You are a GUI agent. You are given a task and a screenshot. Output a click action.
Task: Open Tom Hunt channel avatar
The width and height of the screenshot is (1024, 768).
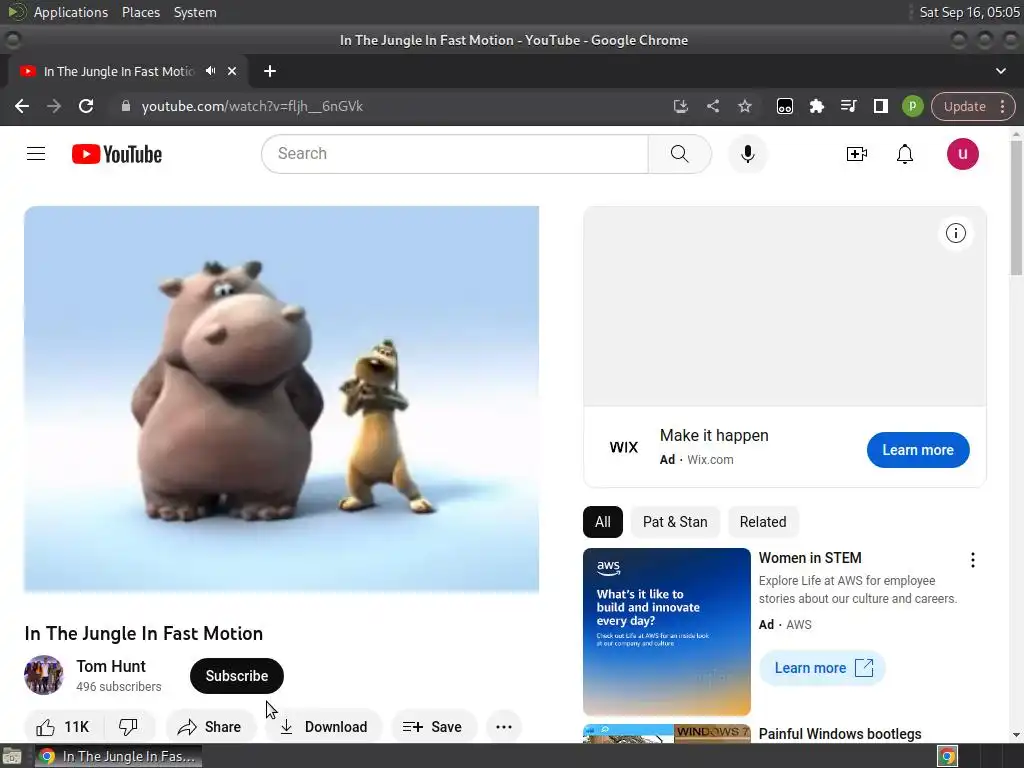pos(44,675)
